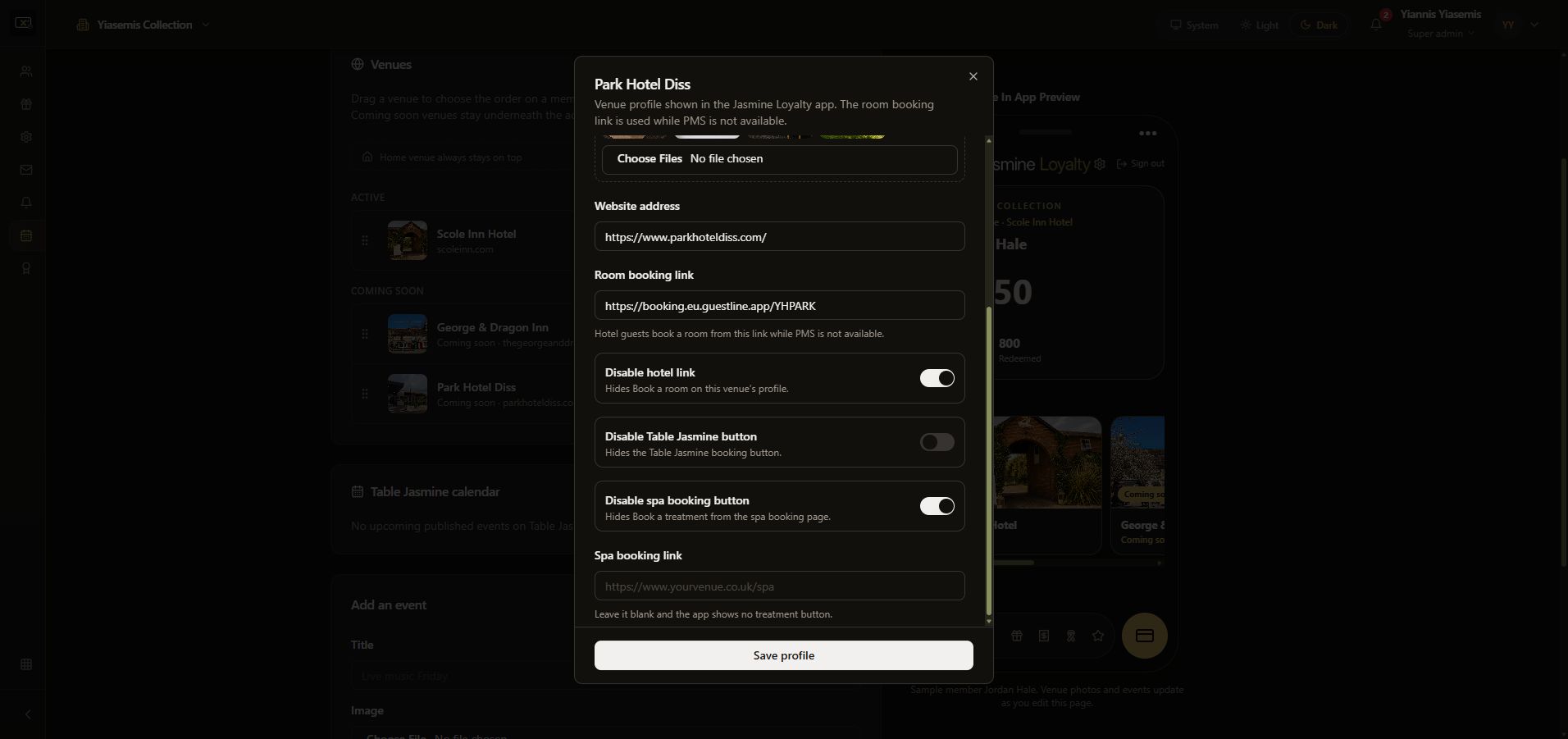
Task: Switch theme to System
Action: (1194, 25)
